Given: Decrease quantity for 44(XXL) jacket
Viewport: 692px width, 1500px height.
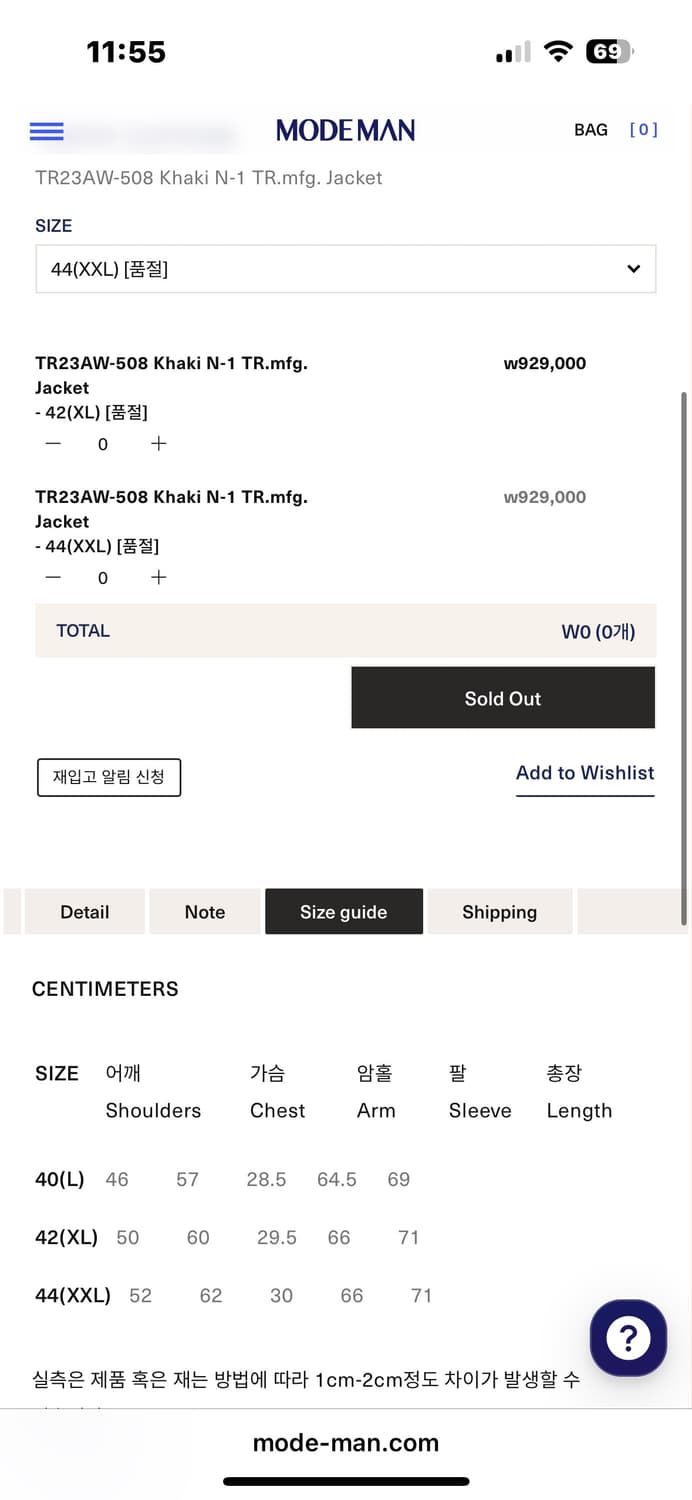Looking at the screenshot, I should click(53, 577).
